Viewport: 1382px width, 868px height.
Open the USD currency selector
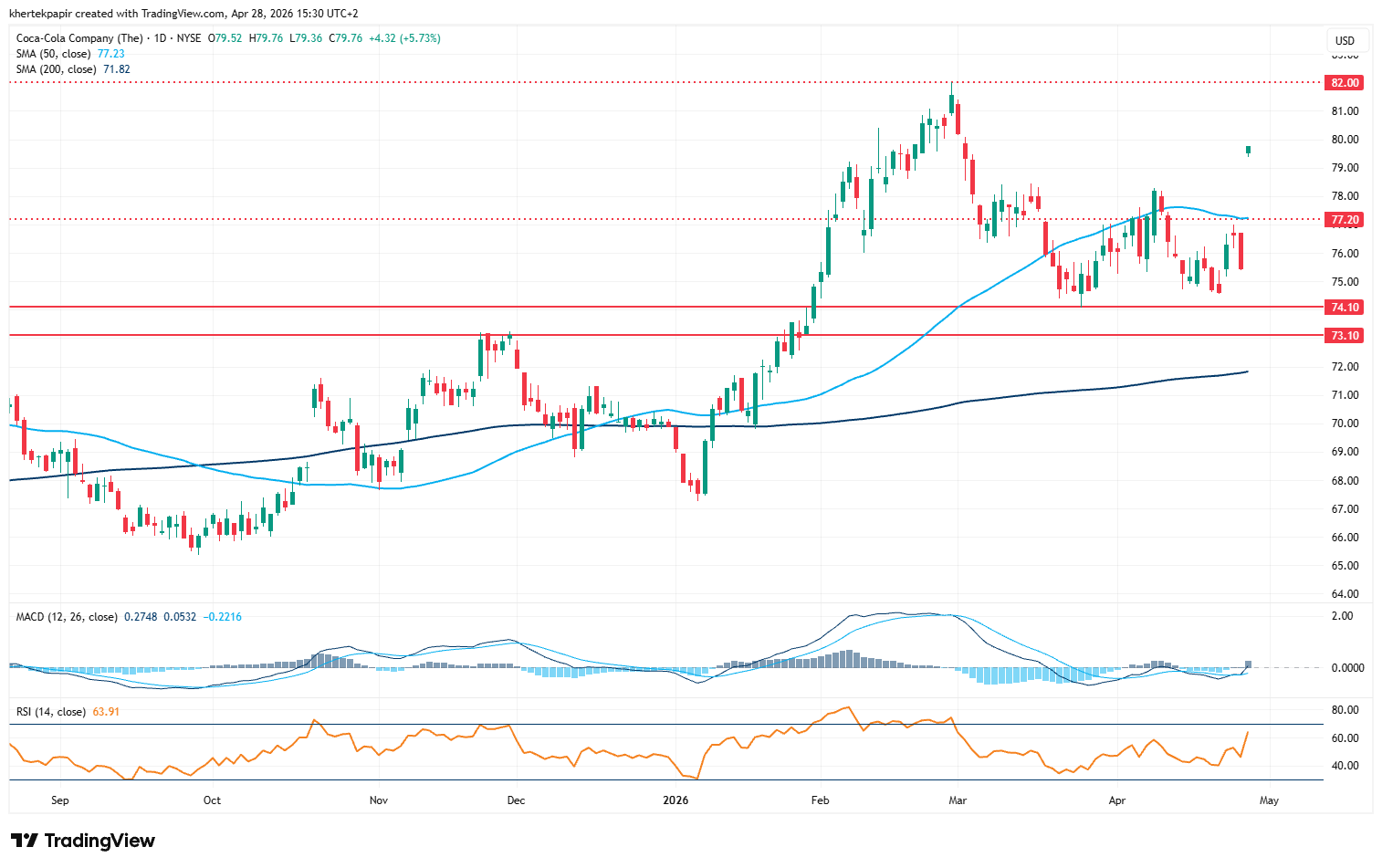point(1345,40)
